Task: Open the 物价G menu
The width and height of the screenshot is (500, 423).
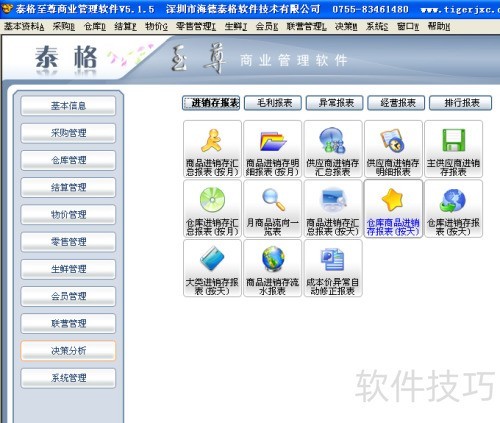Action: 156,27
